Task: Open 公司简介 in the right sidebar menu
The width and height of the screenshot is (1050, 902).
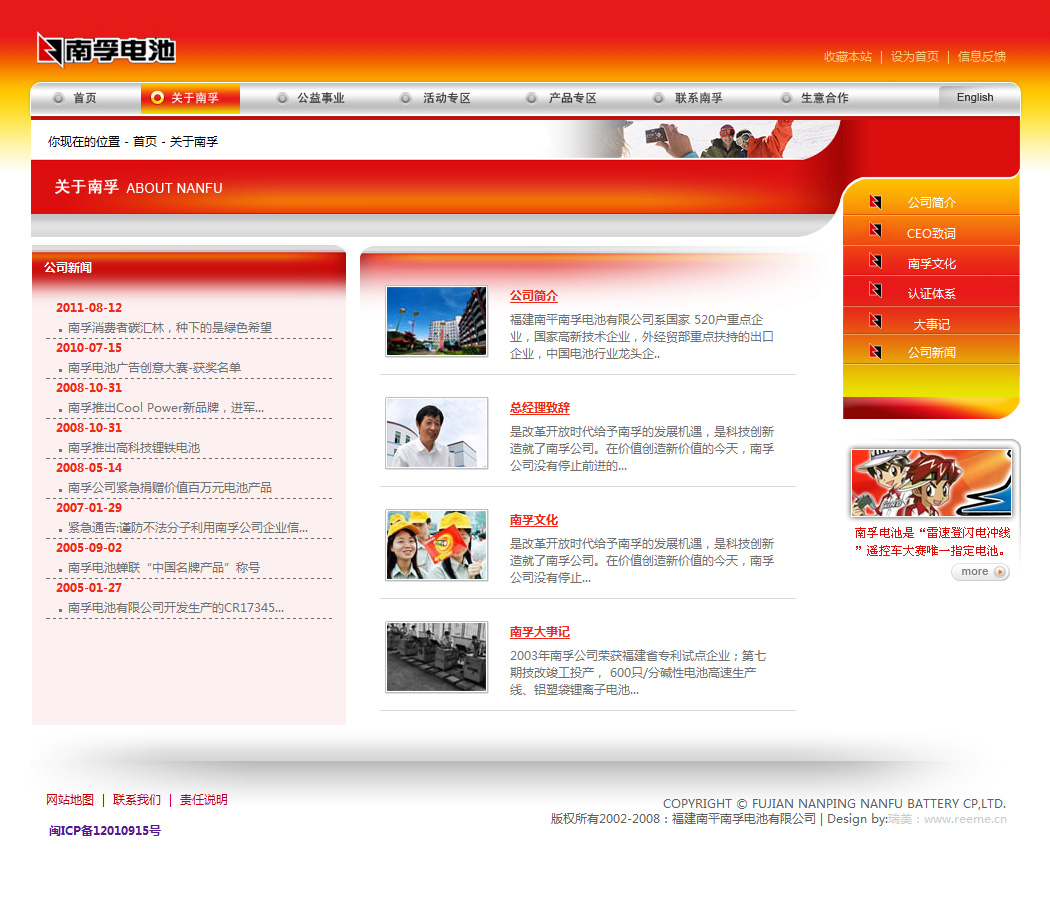Action: click(931, 202)
